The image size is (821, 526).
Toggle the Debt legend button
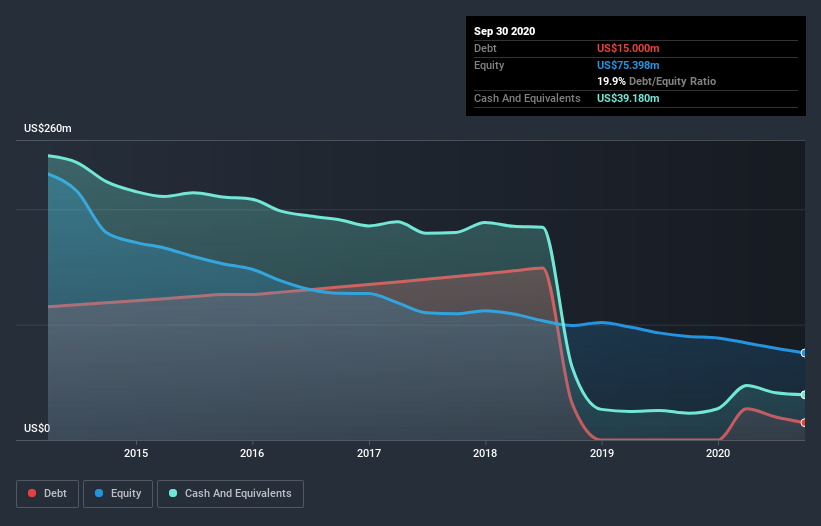pos(48,494)
